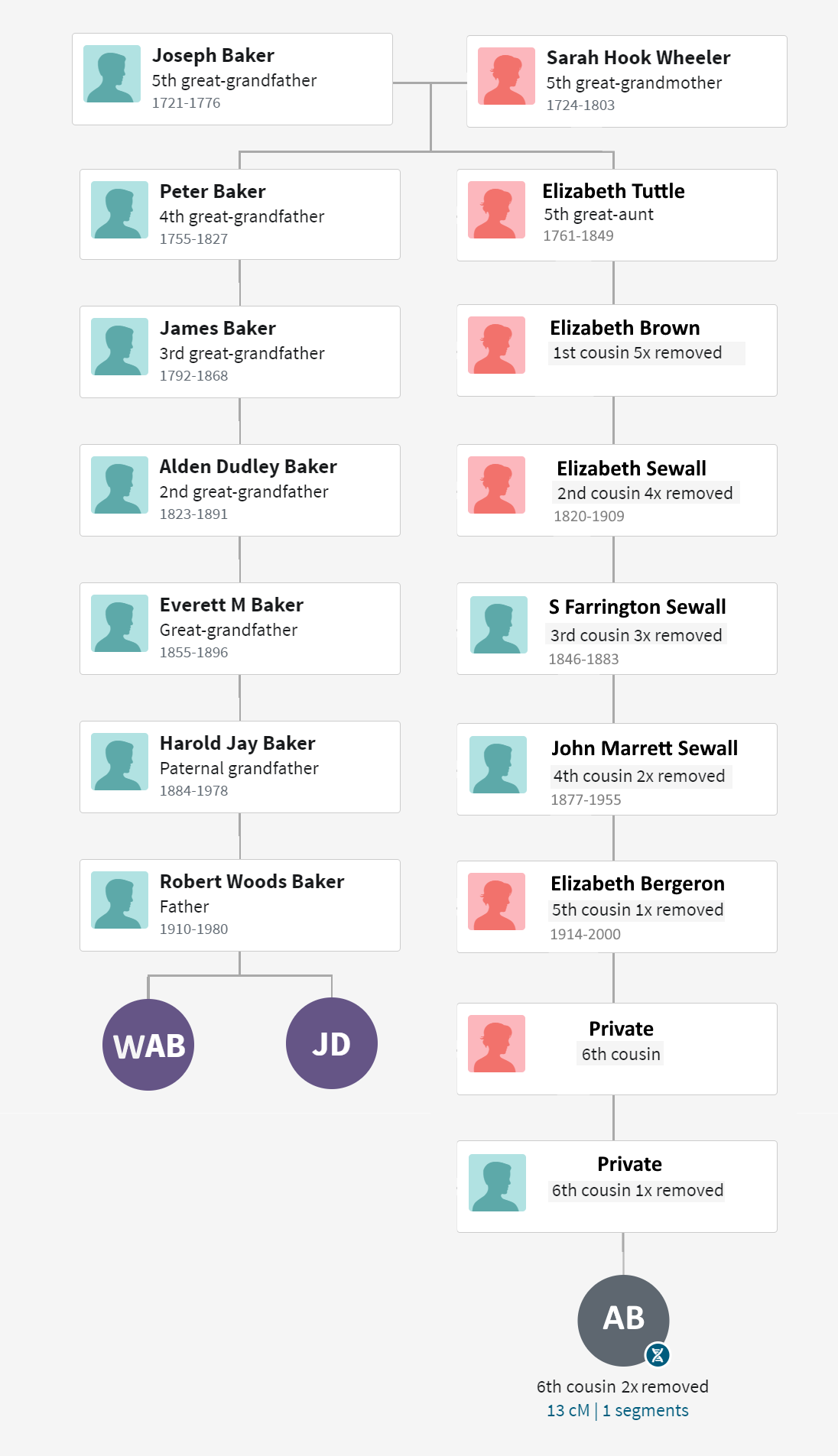Click the Private 6th cousin avatar
Screen dimensions: 838x1456
pos(496,1044)
